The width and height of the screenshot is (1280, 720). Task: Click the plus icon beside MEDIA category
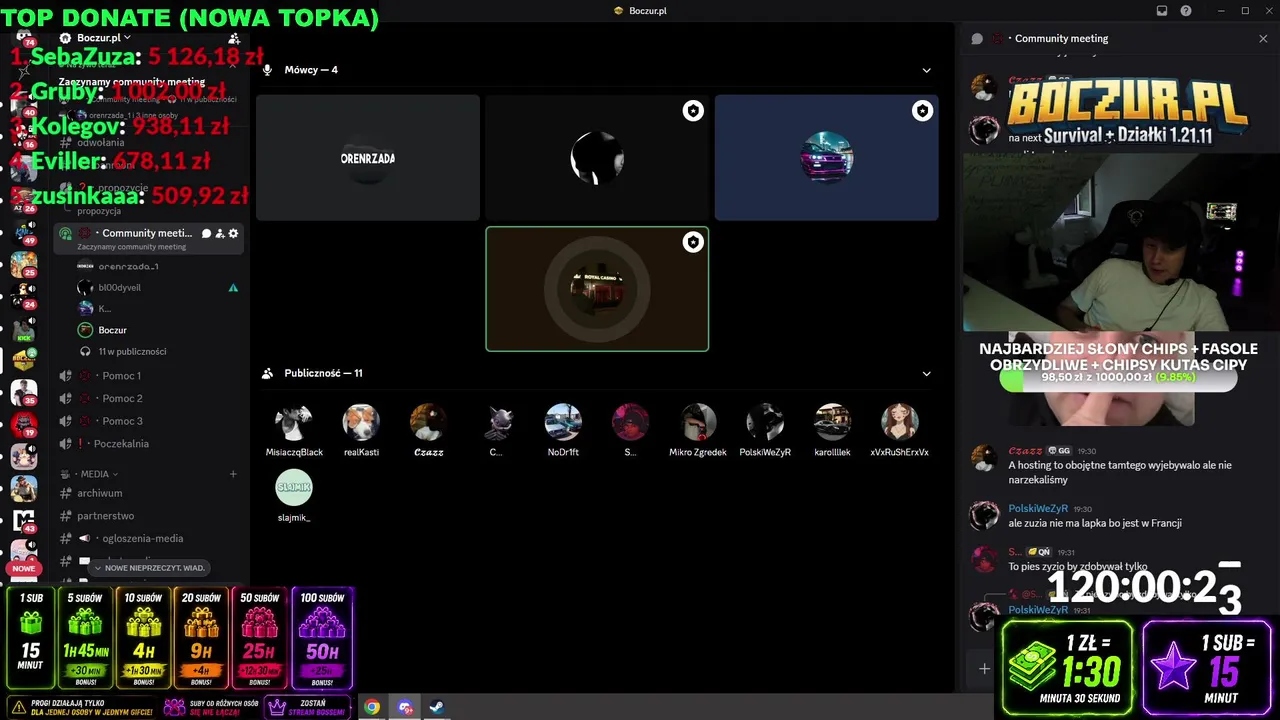pos(233,474)
